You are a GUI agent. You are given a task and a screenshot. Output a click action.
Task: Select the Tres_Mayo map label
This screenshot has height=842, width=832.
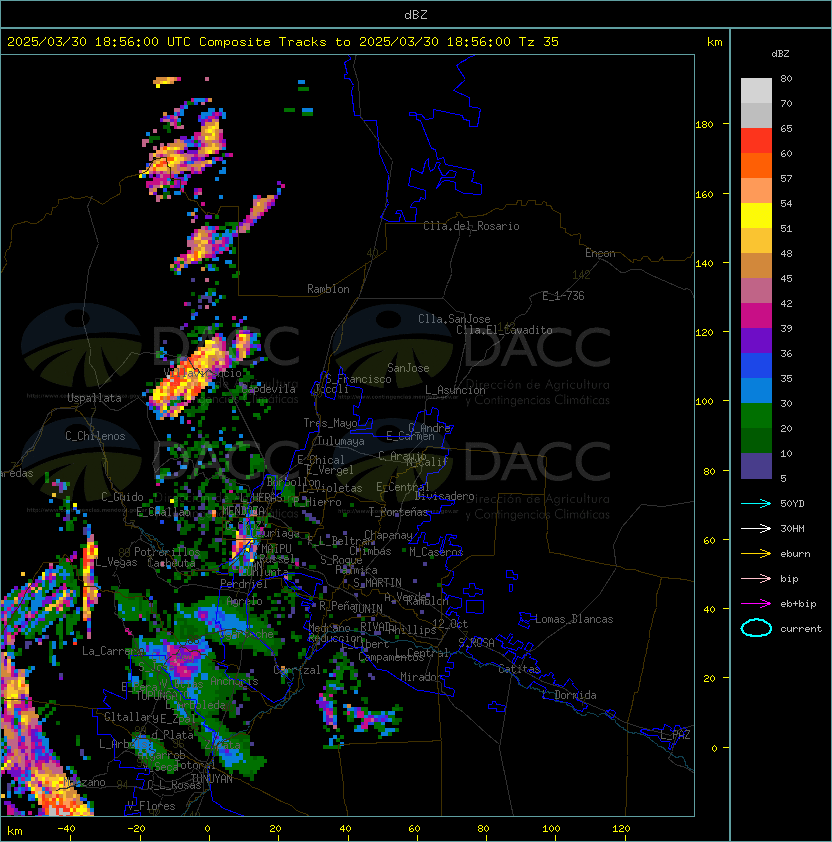pyautogui.click(x=330, y=423)
